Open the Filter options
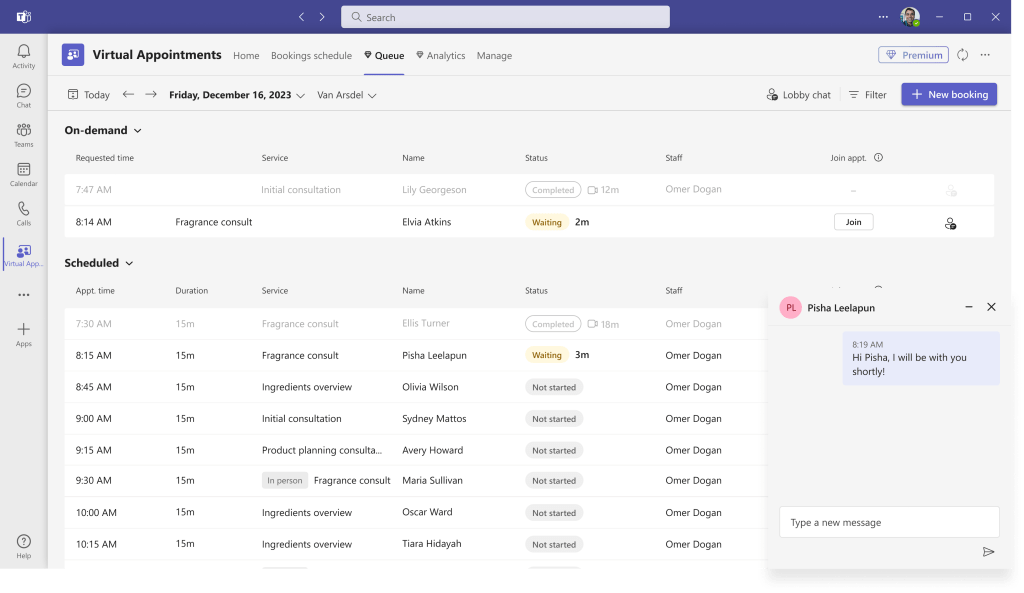 click(867, 95)
